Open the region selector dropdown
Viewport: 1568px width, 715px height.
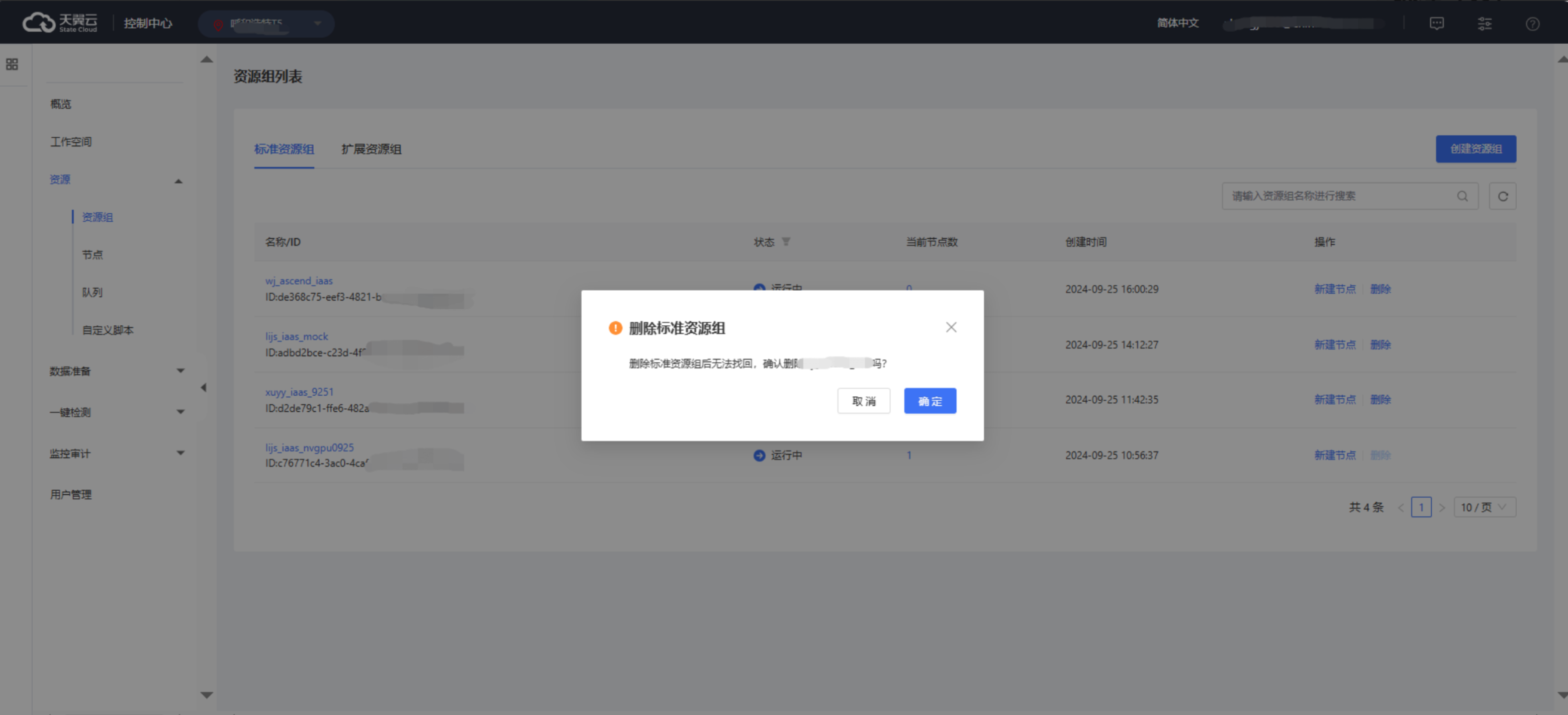click(266, 24)
